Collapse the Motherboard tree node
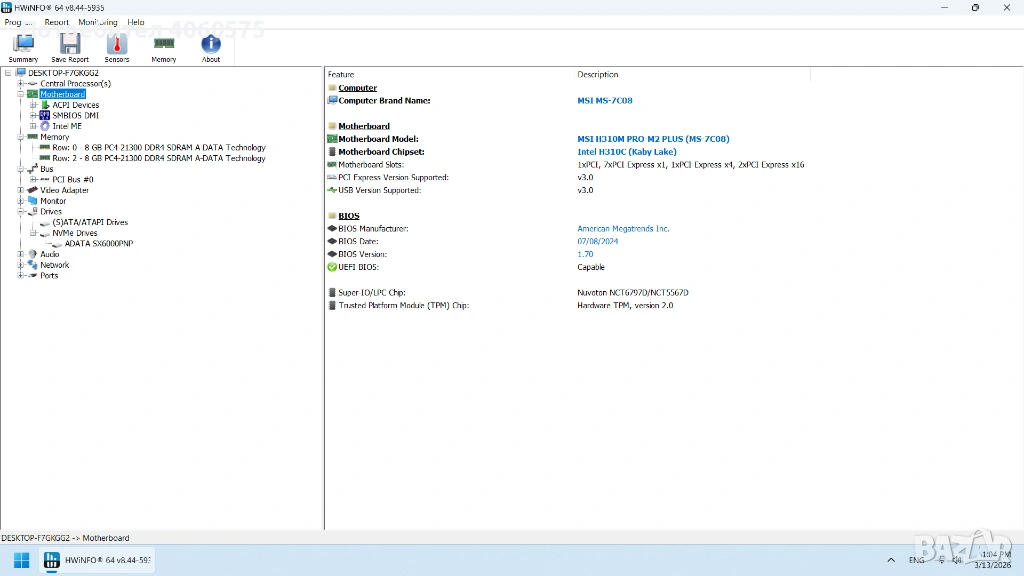Screen dimensions: 1024x576 coord(20,94)
